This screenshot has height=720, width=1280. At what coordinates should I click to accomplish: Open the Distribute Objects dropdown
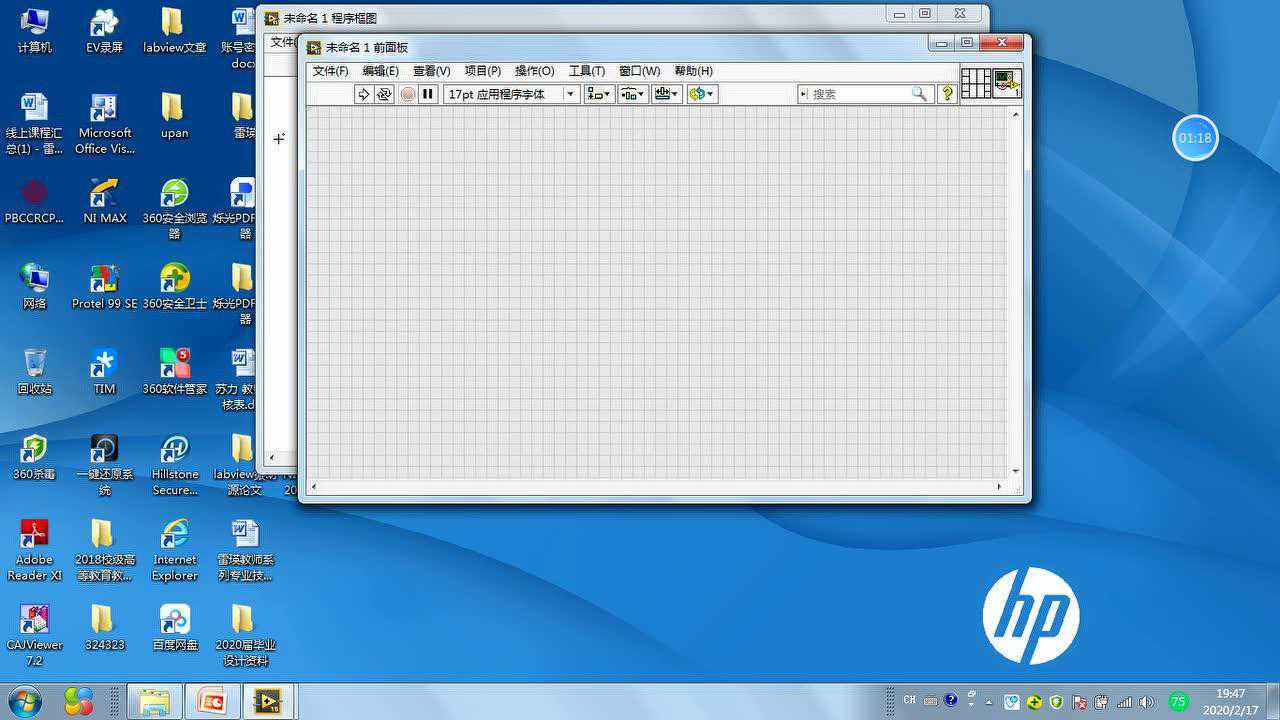632,94
